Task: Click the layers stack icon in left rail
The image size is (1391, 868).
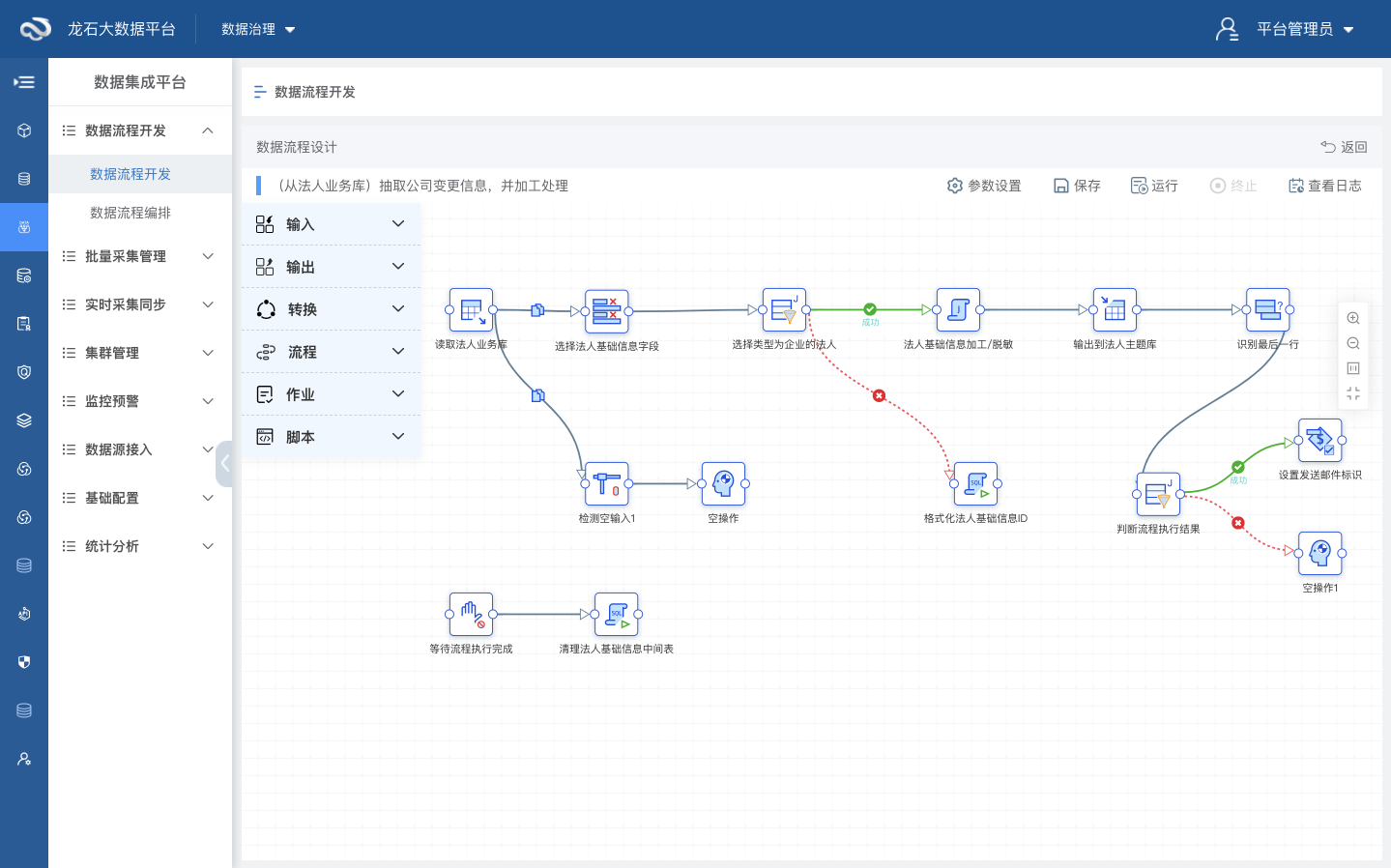Action: click(x=24, y=420)
